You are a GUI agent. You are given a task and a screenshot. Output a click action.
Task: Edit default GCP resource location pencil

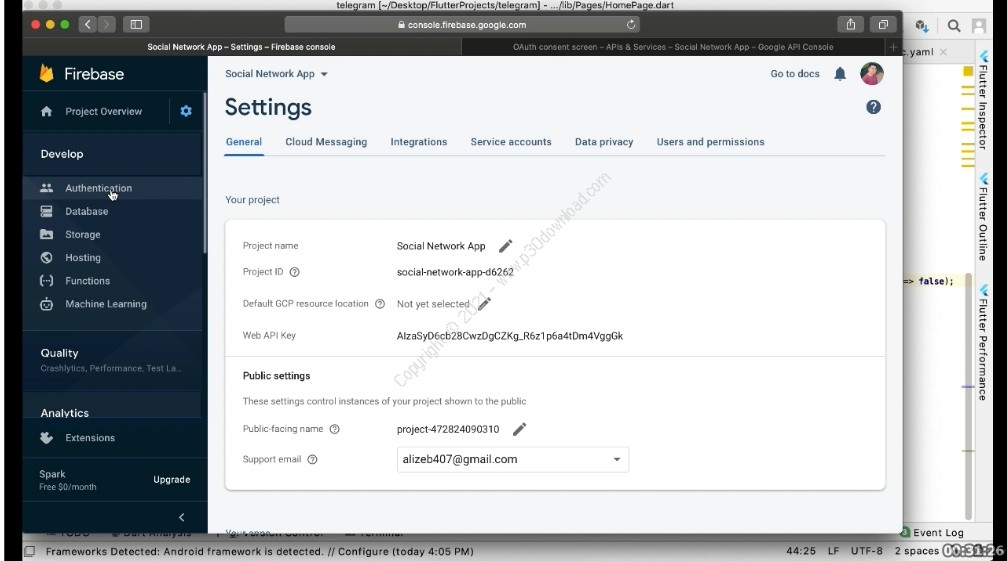pos(485,304)
